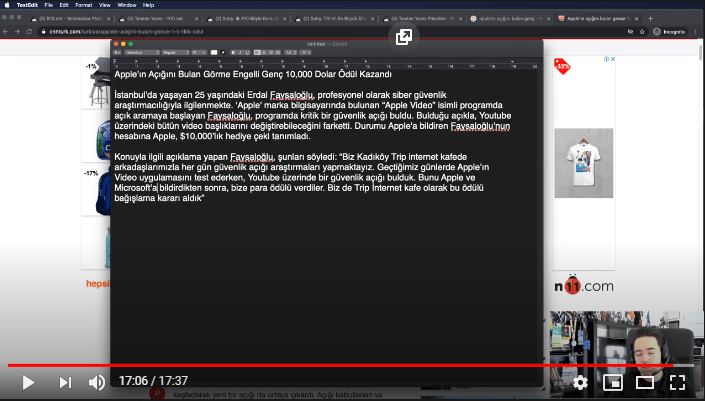Reload the browser page

click(29, 32)
